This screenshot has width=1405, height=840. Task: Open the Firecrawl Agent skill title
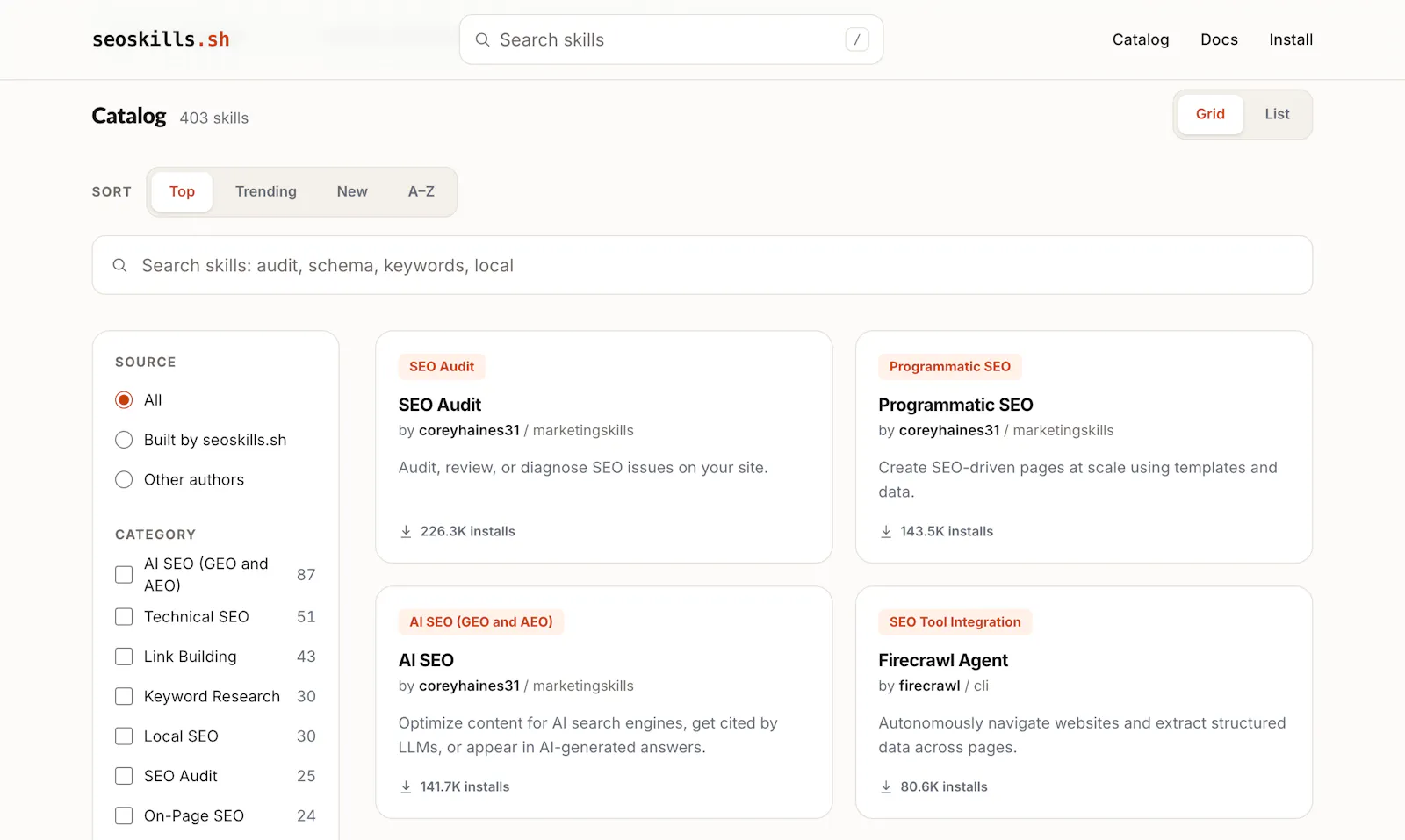(x=943, y=660)
